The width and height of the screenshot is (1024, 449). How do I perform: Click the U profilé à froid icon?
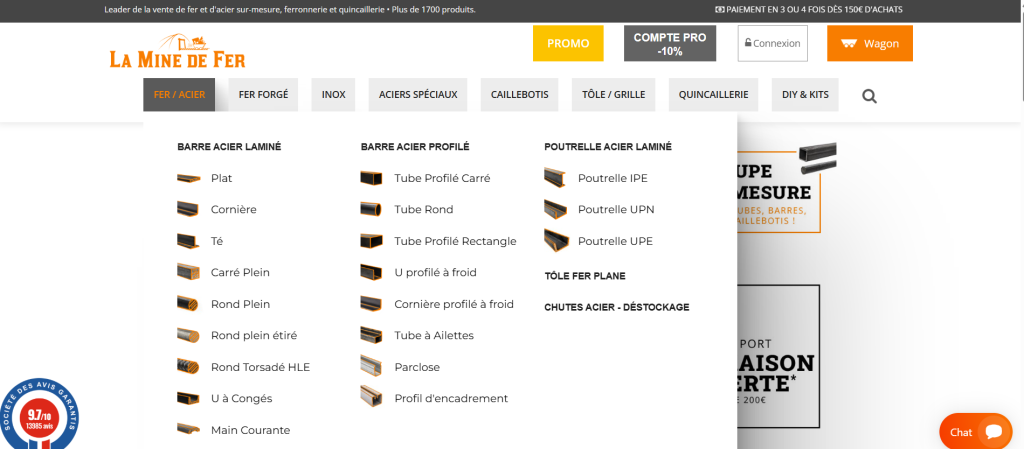(371, 272)
